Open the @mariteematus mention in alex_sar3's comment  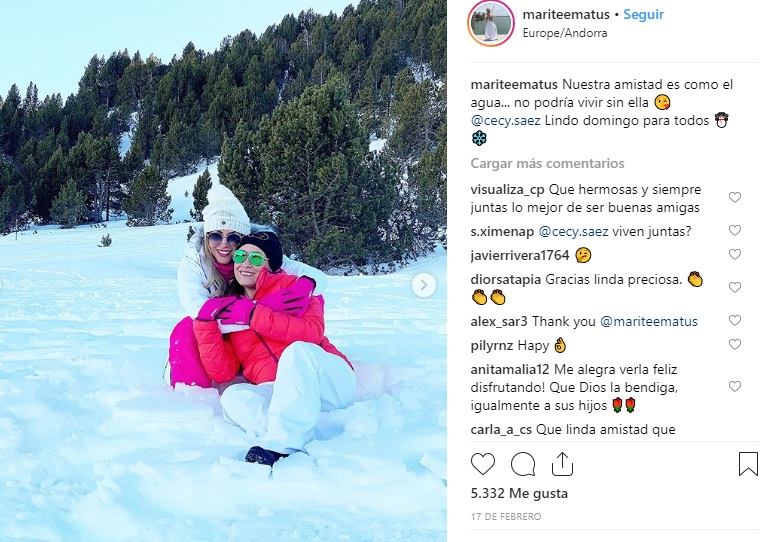click(x=649, y=321)
